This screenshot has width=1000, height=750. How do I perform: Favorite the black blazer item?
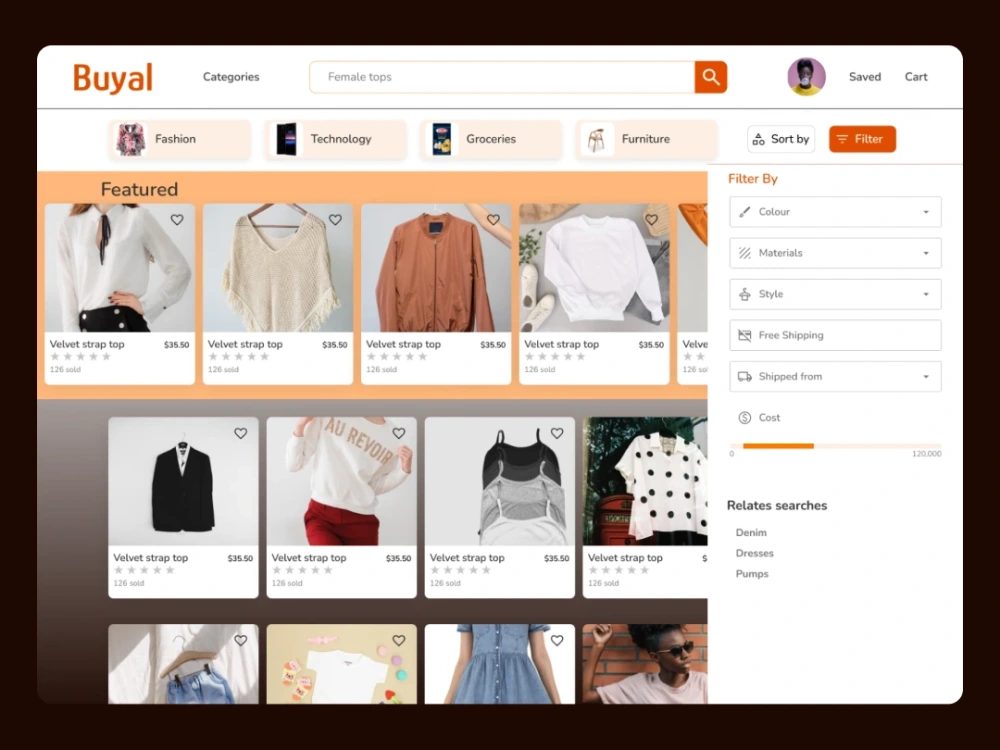pos(240,433)
